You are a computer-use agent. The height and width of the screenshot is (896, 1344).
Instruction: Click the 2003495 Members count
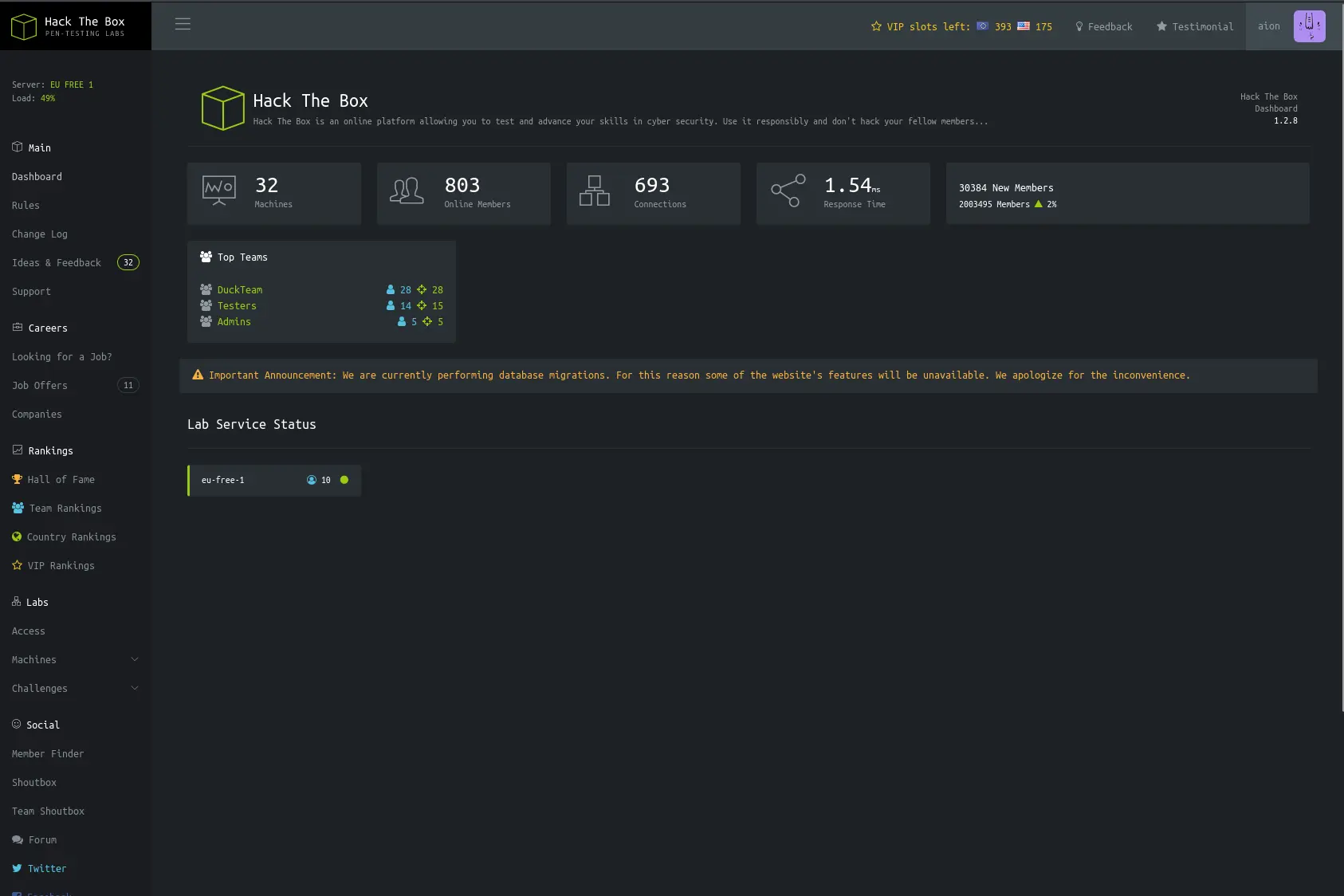(x=994, y=204)
